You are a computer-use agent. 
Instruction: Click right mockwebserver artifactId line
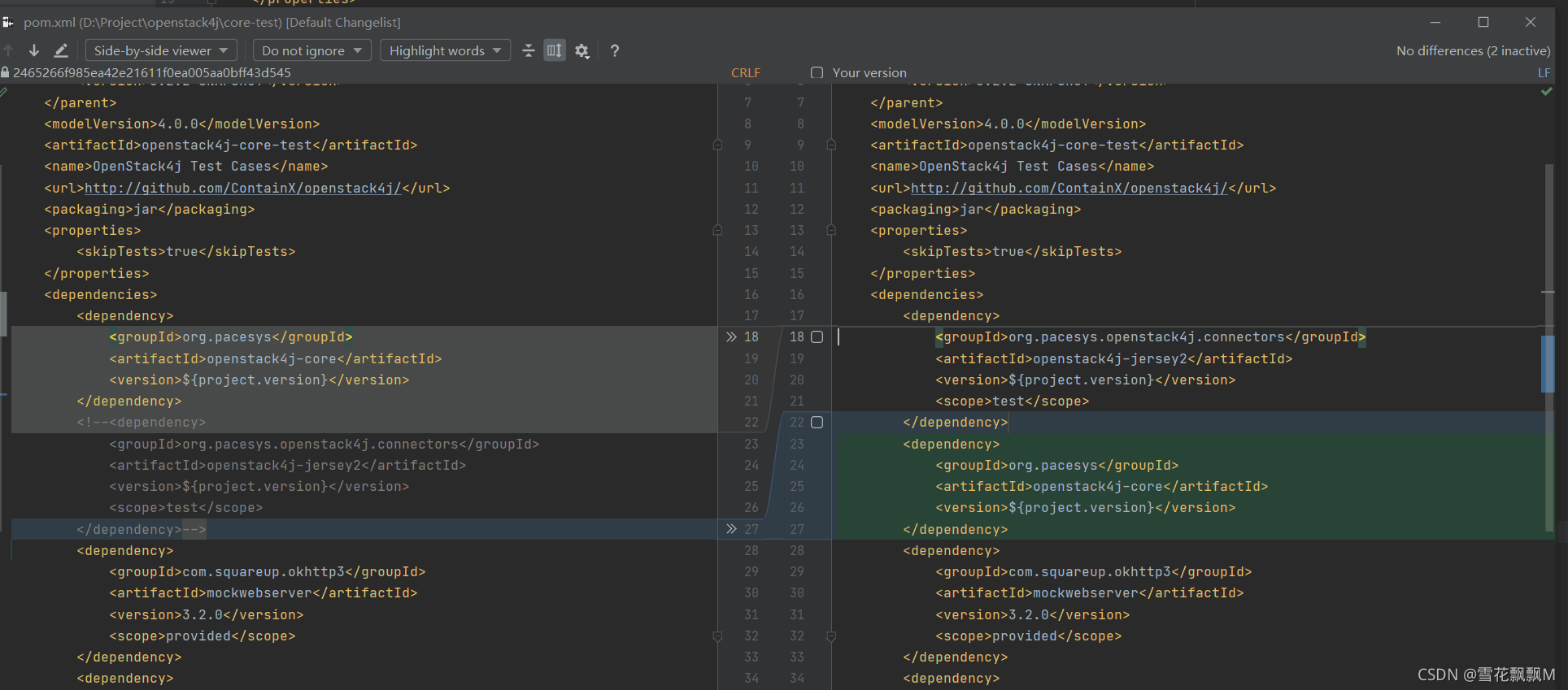click(x=1090, y=592)
